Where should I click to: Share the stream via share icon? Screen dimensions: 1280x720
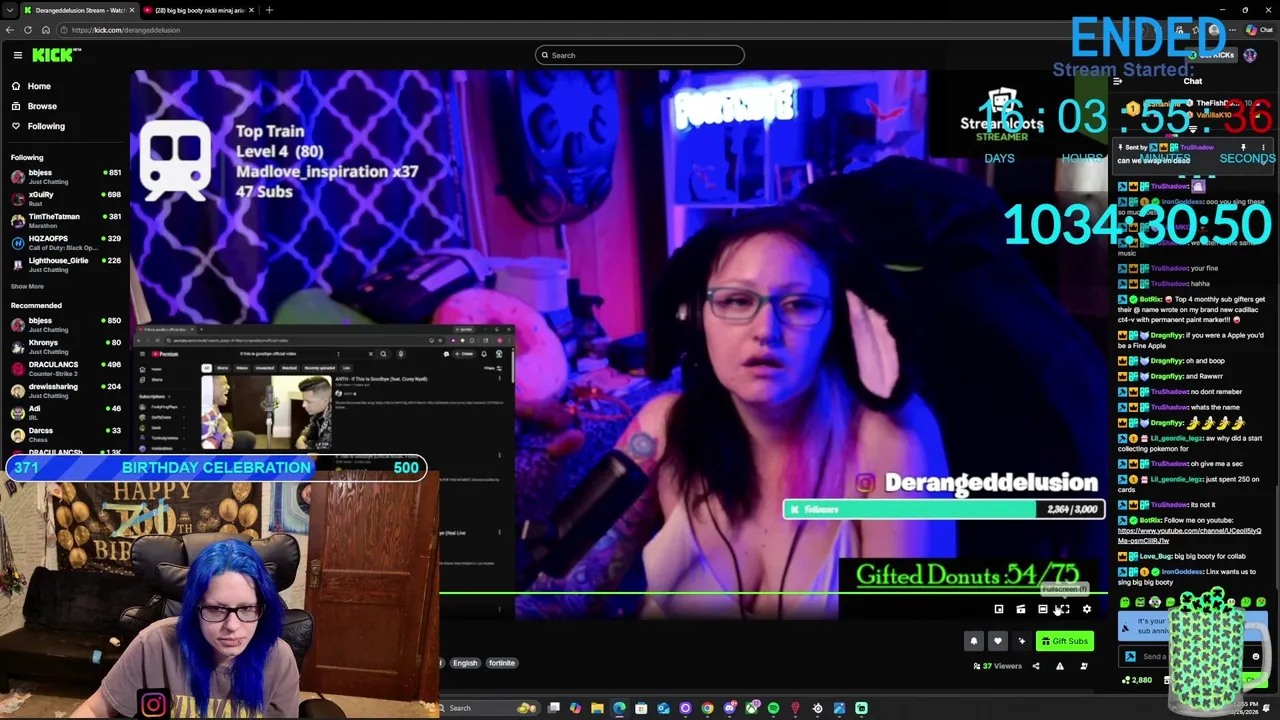click(1036, 666)
